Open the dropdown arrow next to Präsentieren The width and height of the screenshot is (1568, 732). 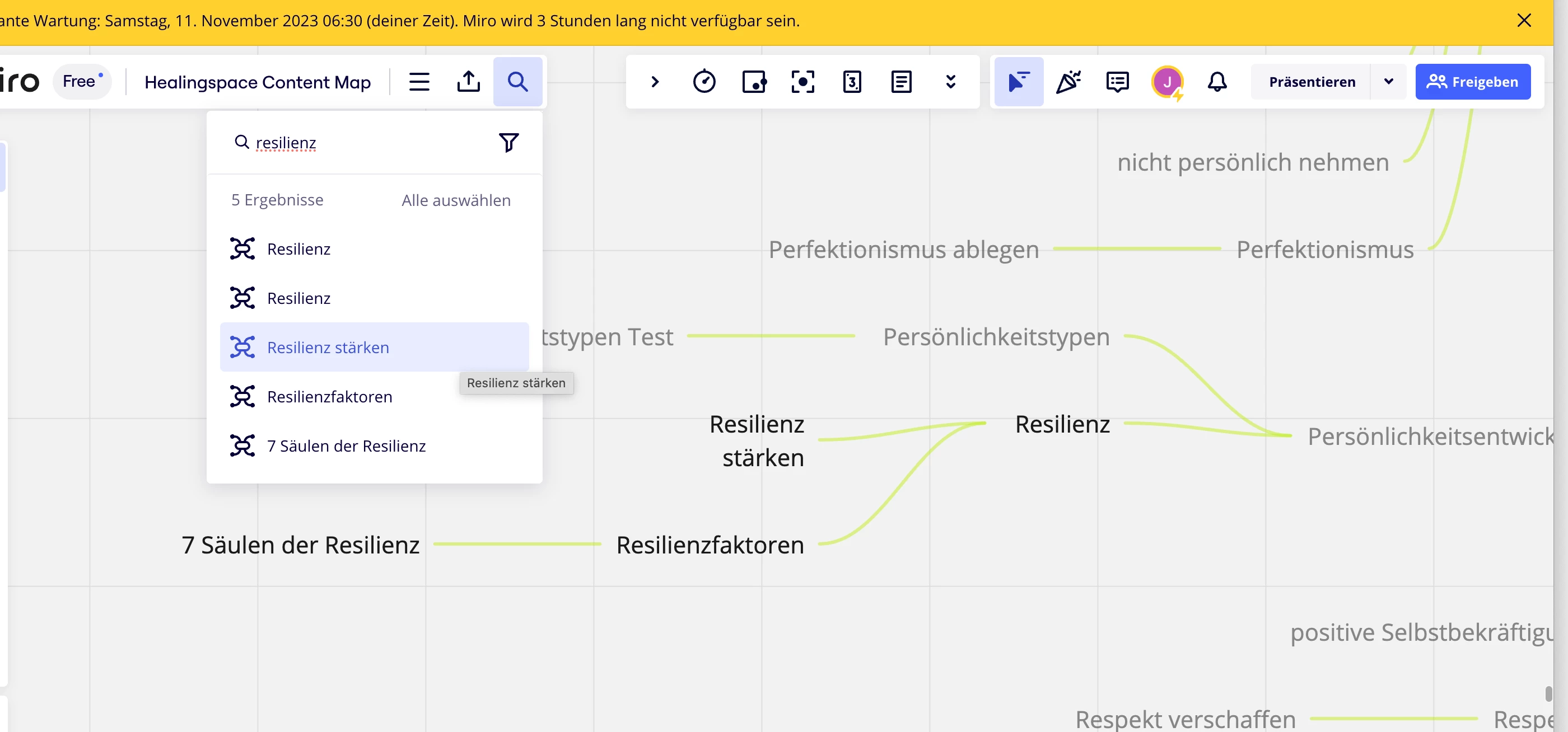pyautogui.click(x=1388, y=82)
